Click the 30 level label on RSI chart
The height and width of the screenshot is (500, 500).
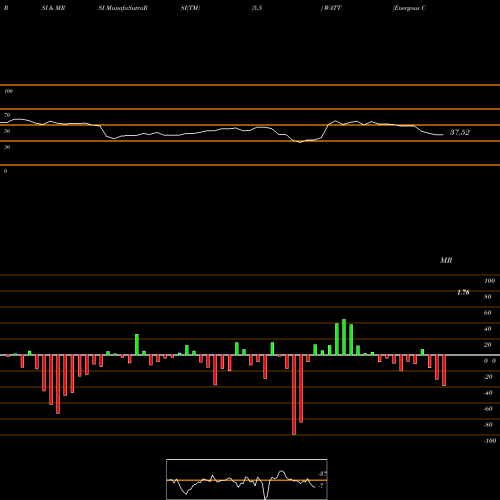7,147
